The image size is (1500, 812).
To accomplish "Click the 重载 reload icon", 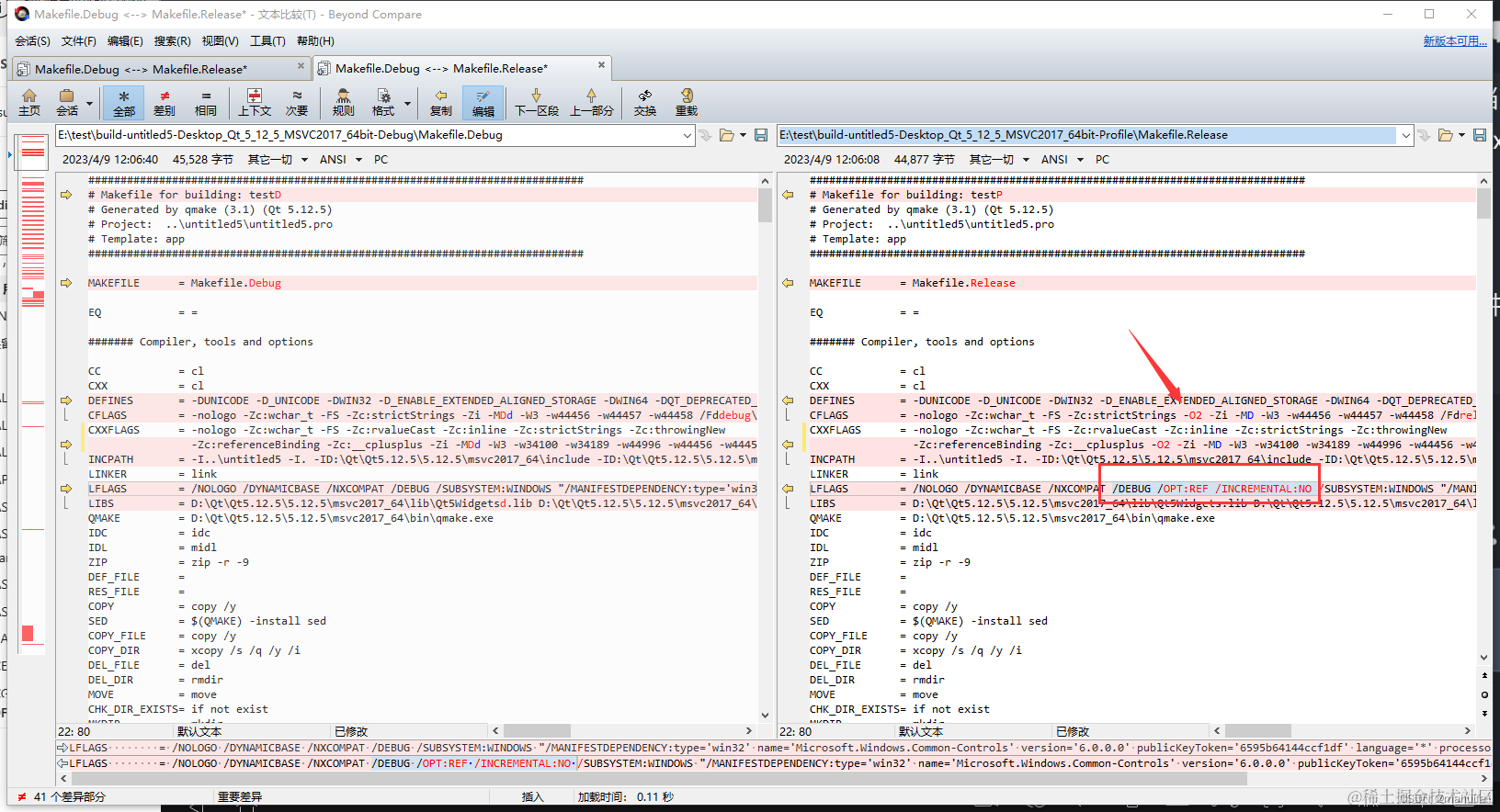I will point(687,102).
